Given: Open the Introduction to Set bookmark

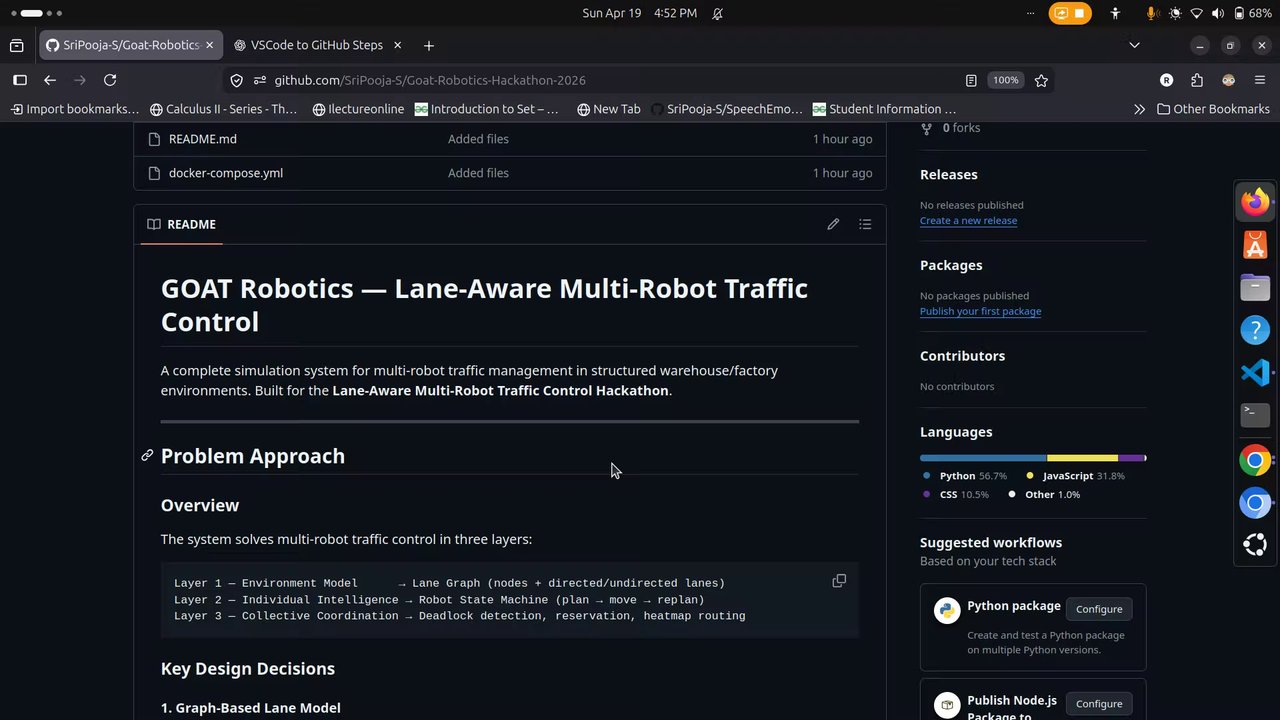Looking at the screenshot, I should 487,109.
